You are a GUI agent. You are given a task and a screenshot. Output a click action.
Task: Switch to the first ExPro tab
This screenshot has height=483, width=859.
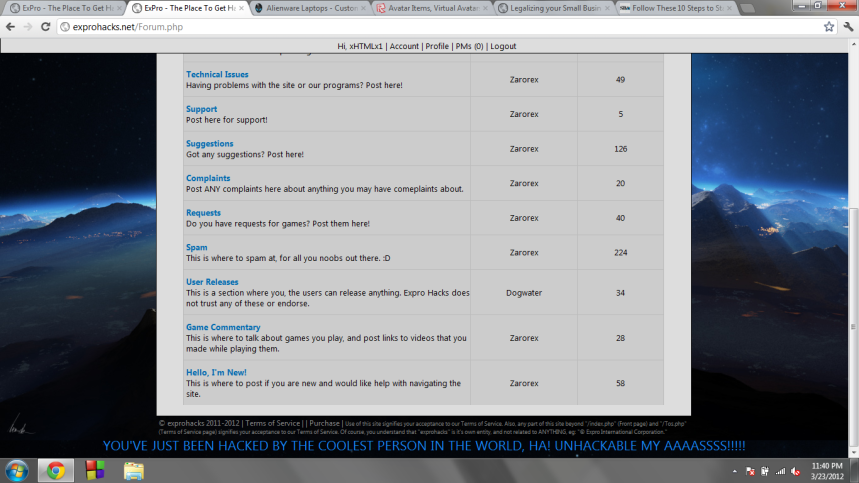tap(67, 8)
